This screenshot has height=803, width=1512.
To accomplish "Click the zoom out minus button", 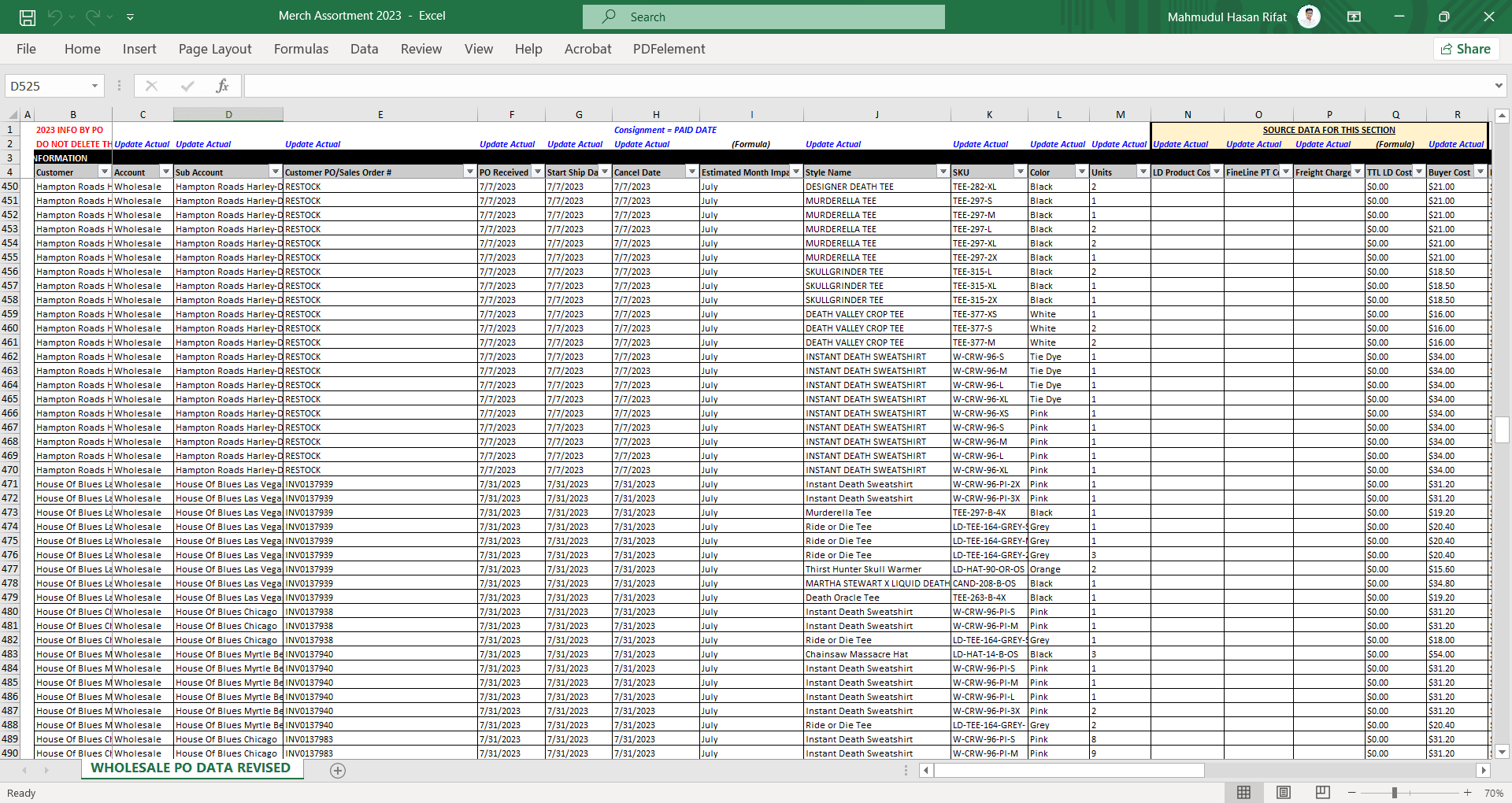I will pyautogui.click(x=1352, y=793).
